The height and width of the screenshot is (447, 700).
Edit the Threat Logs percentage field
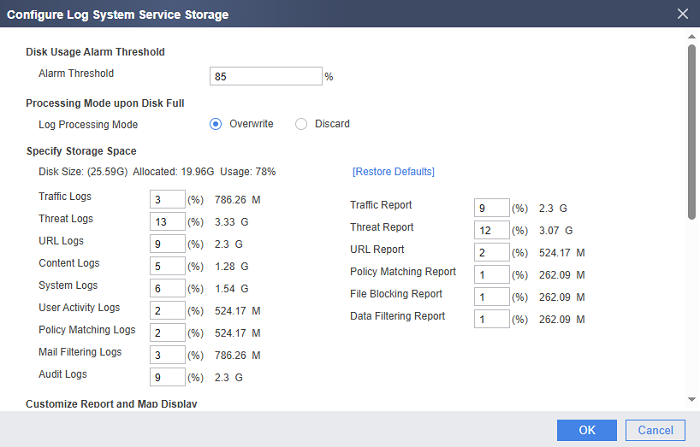[x=167, y=221]
